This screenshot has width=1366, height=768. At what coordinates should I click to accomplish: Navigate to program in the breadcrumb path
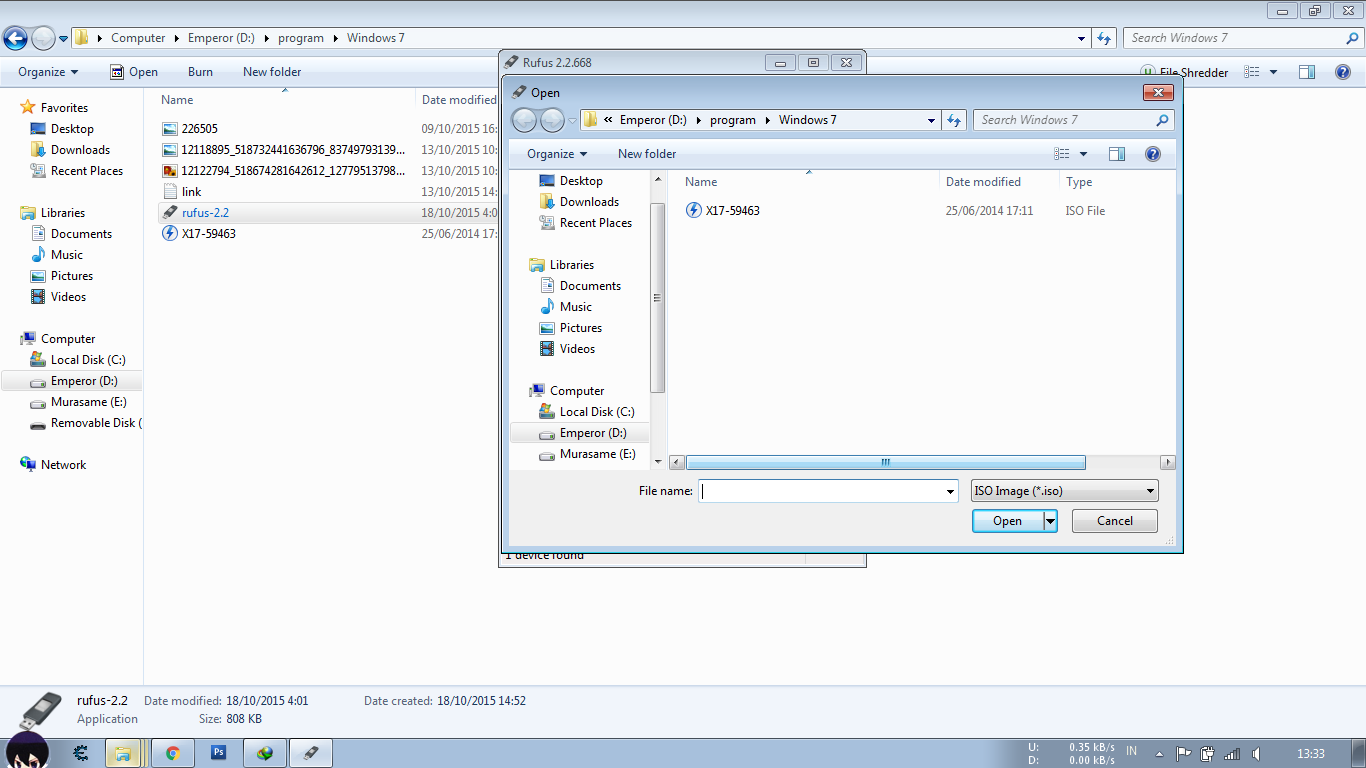(x=733, y=119)
